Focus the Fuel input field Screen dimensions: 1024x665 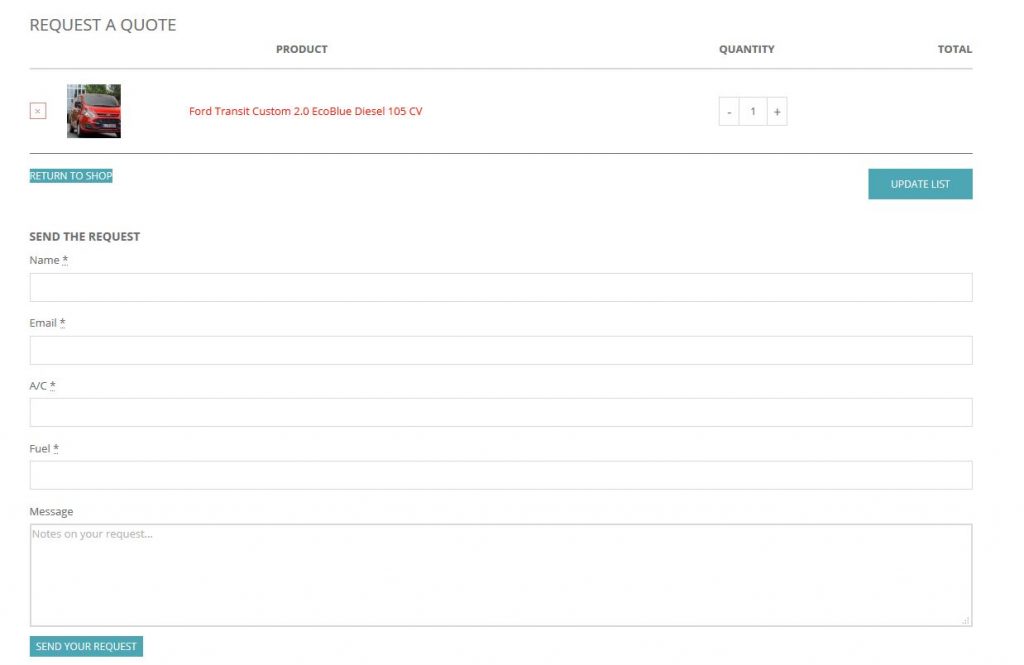(x=501, y=475)
